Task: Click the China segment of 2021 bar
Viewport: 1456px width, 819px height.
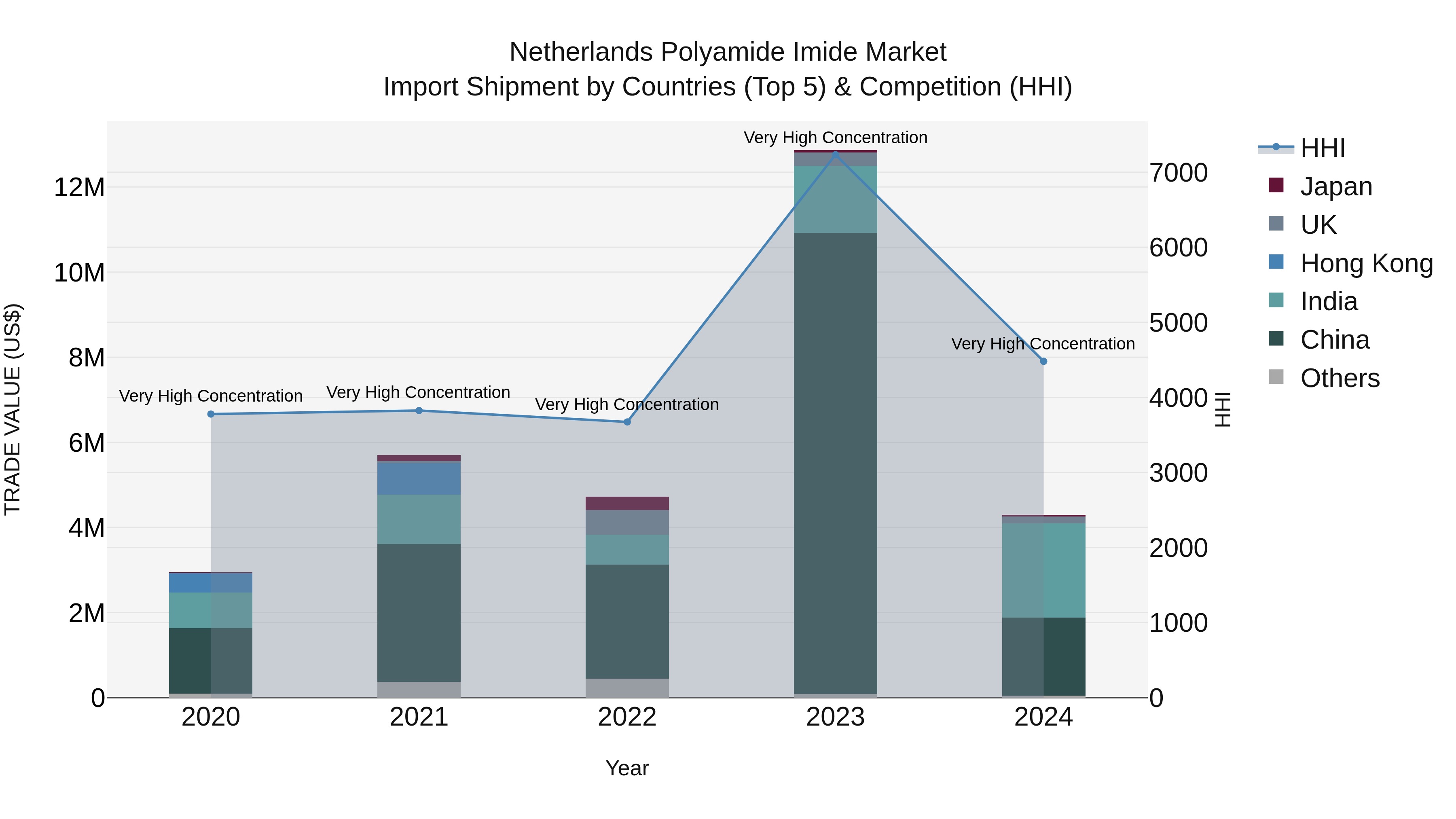Action: coord(419,613)
